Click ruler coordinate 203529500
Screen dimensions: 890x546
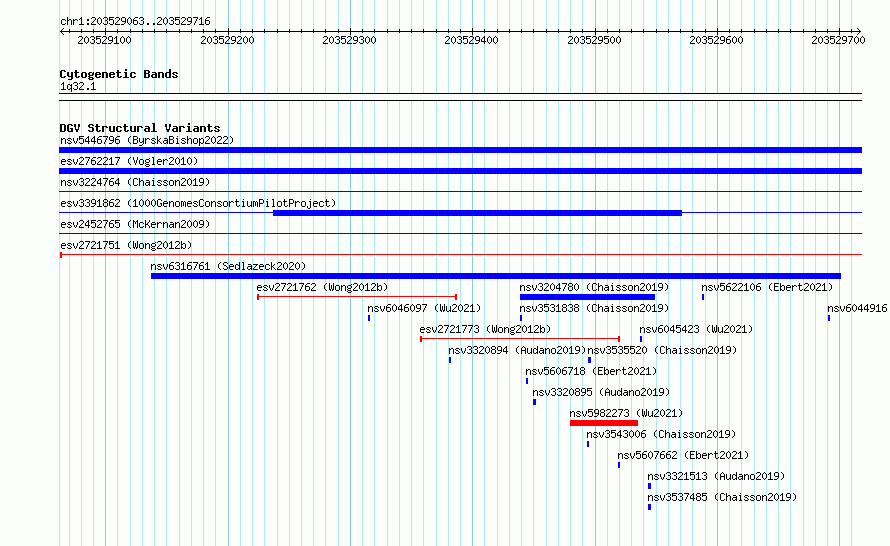coord(594,40)
